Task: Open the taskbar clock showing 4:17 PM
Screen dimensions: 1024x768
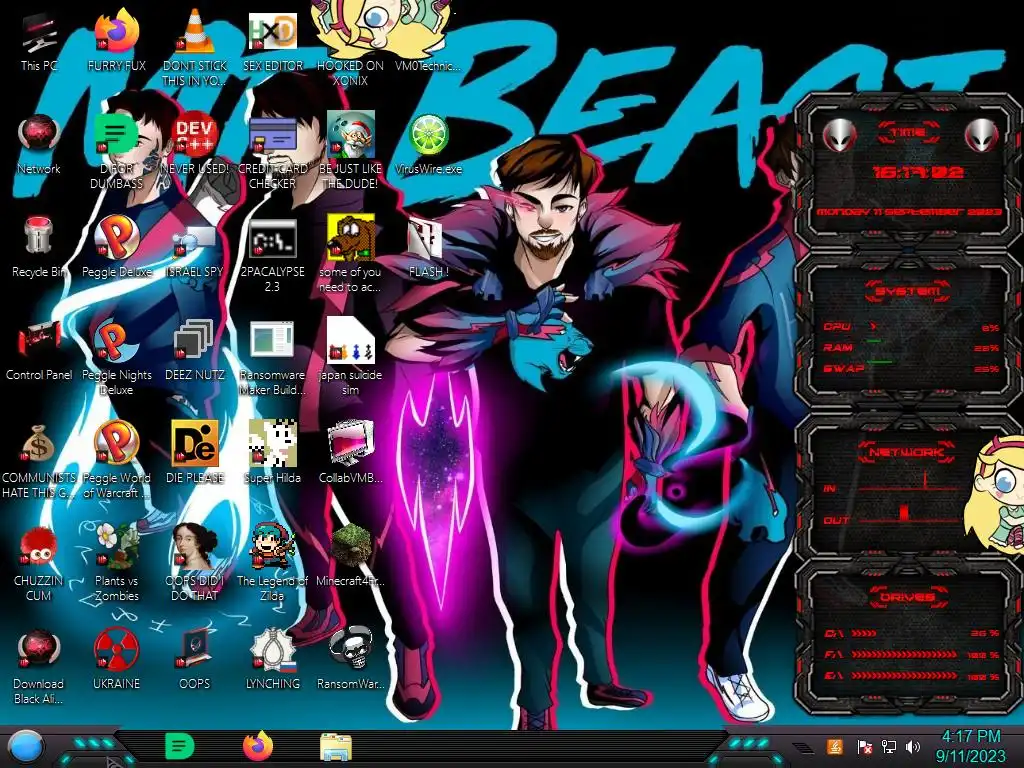Action: tap(970, 746)
